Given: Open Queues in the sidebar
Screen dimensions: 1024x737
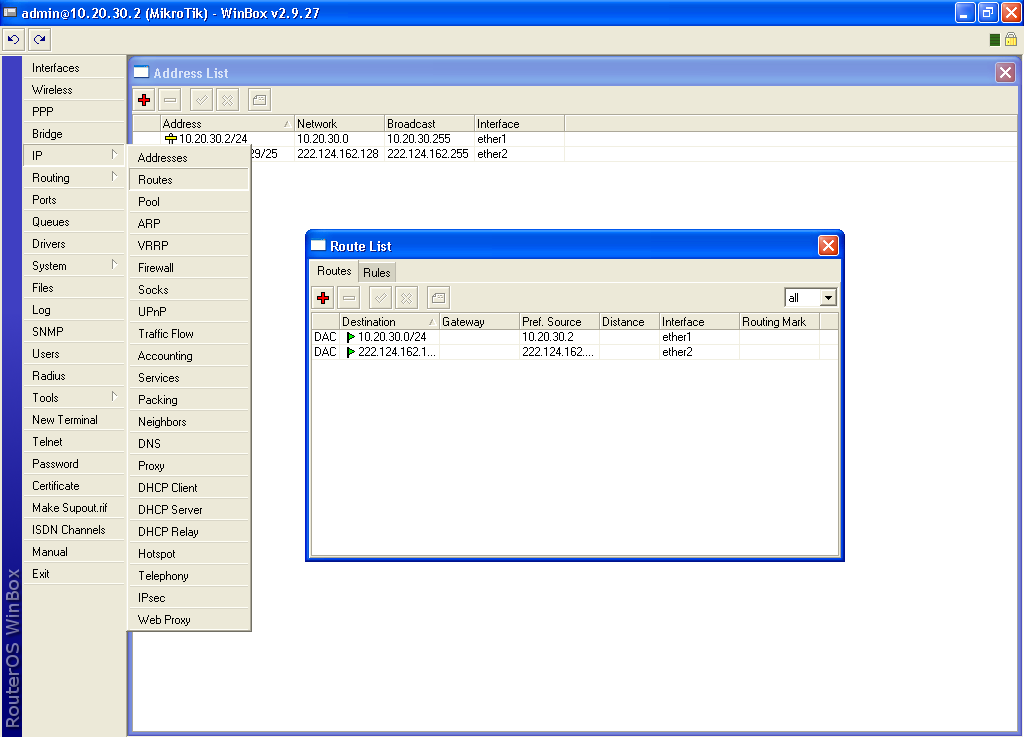Looking at the screenshot, I should coord(73,222).
